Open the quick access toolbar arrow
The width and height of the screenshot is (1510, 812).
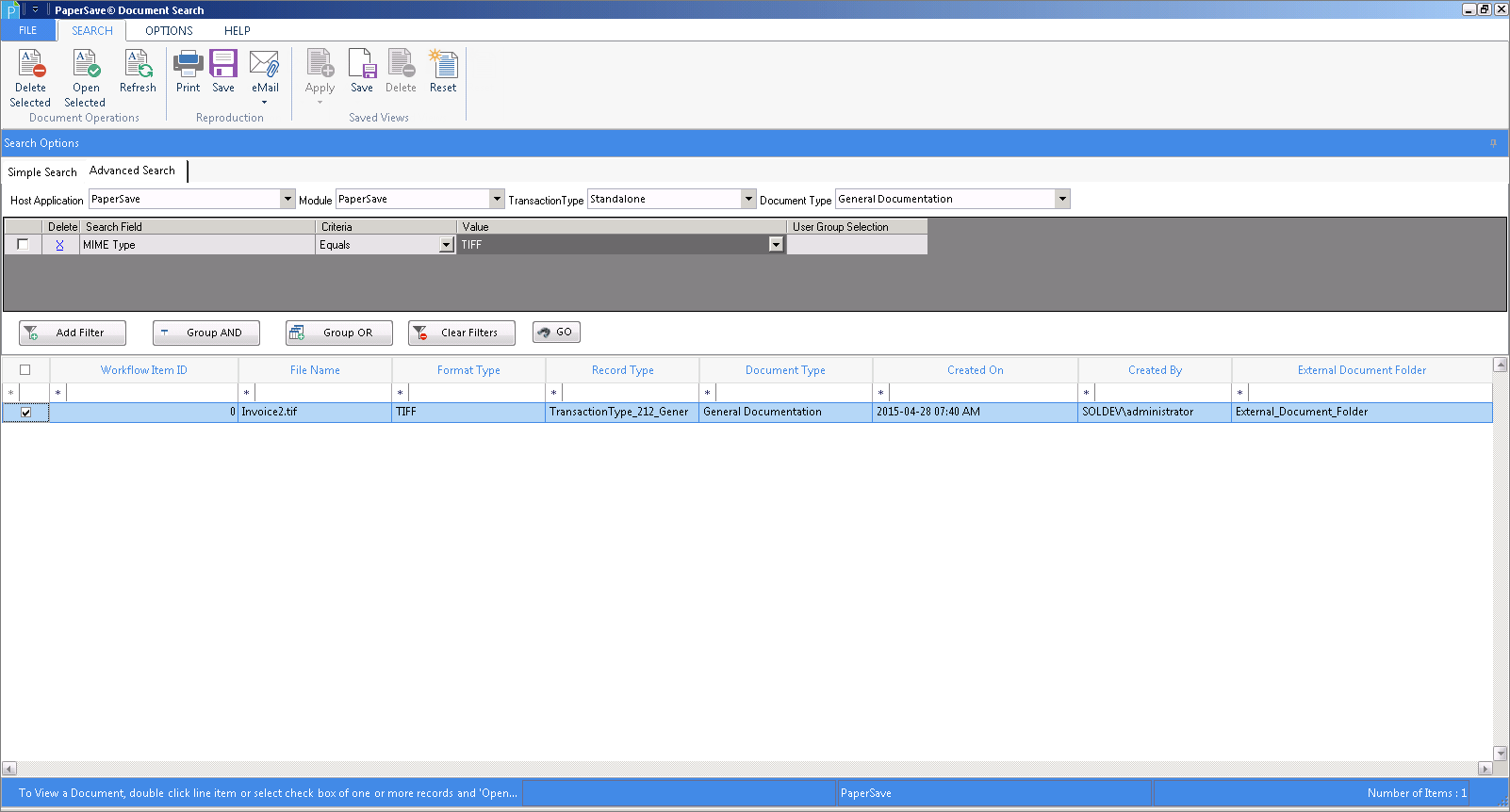point(35,10)
